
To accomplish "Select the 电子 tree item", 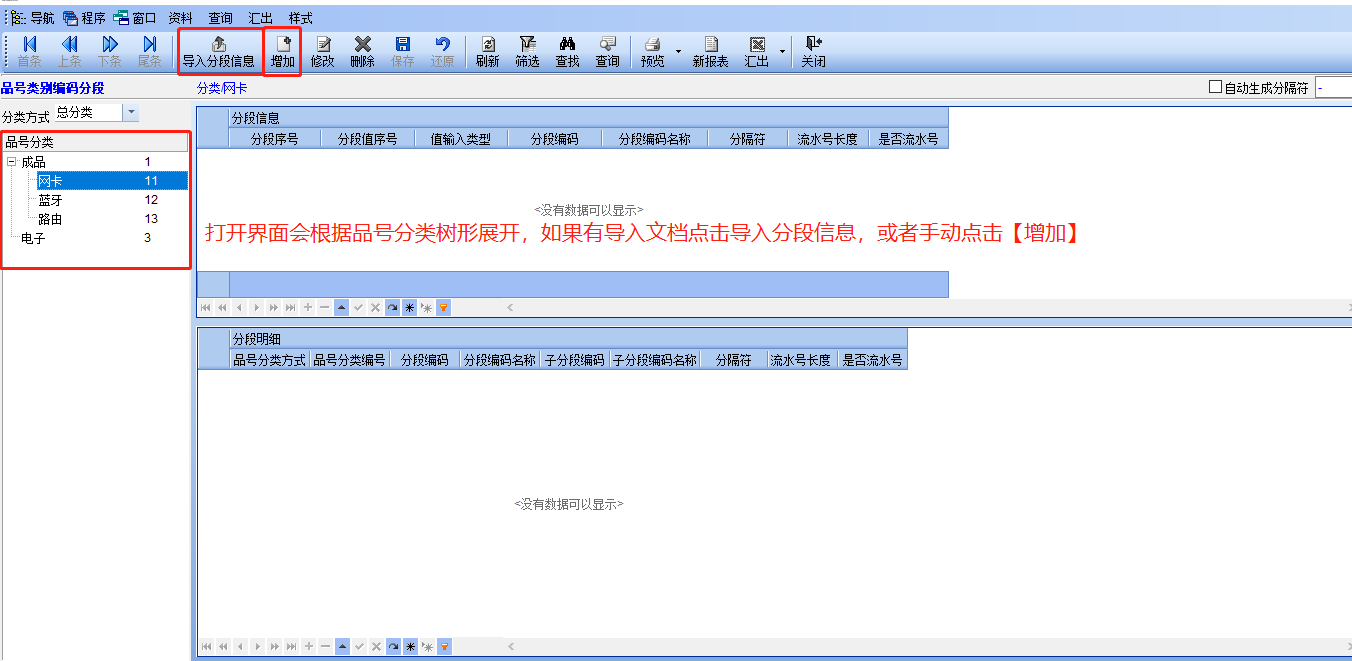I will point(33,238).
